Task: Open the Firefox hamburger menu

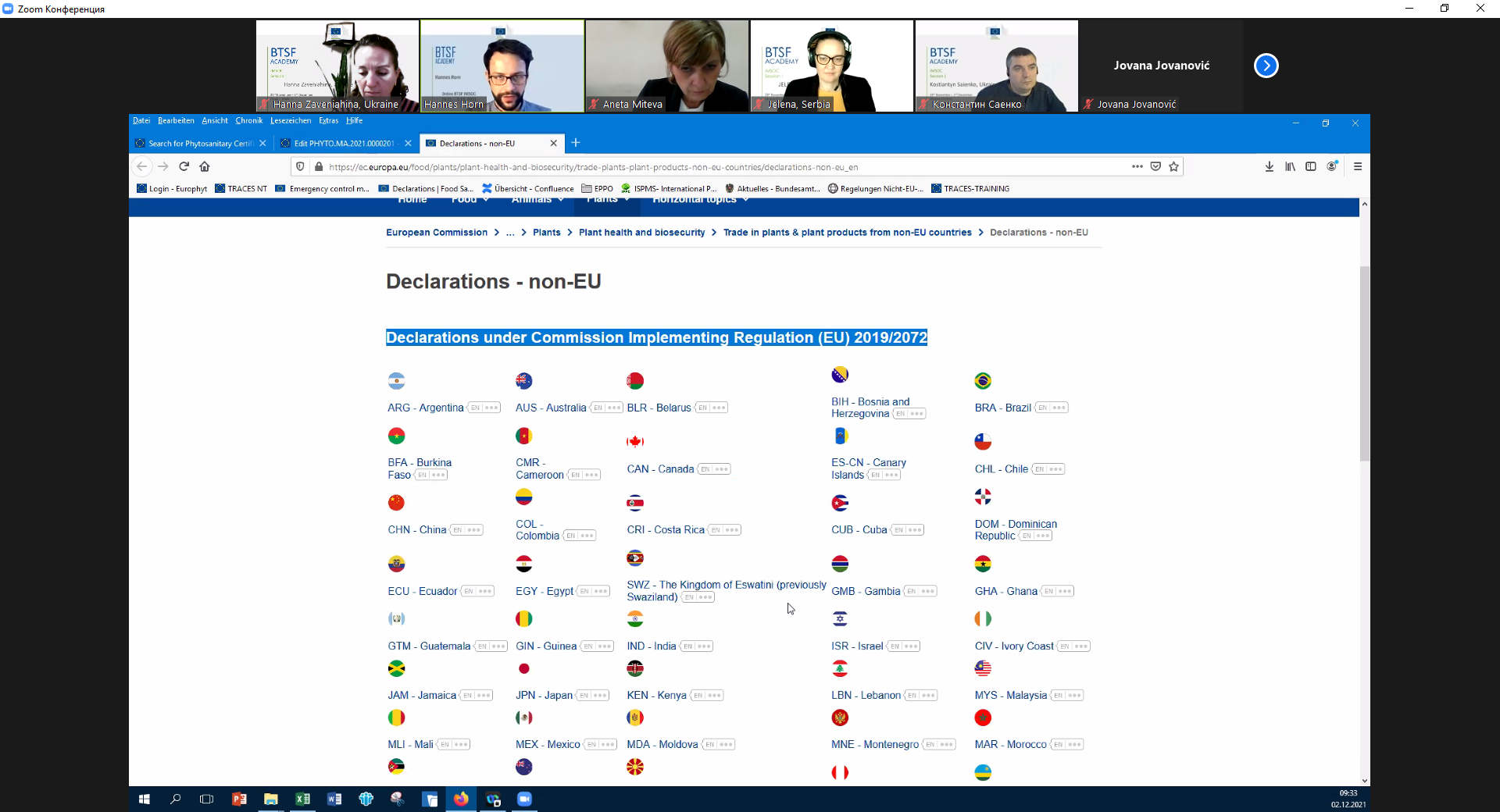Action: tap(1358, 166)
